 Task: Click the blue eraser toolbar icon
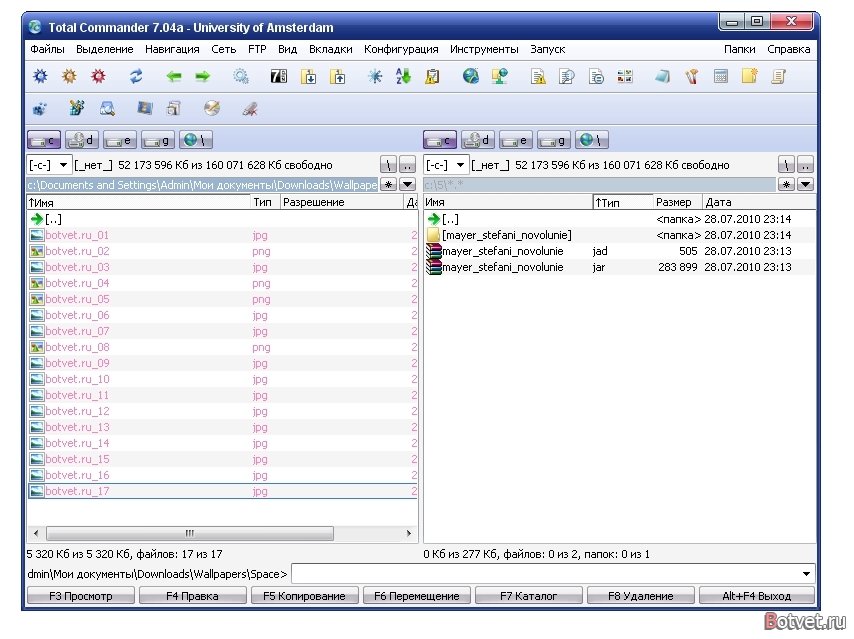tap(662, 76)
